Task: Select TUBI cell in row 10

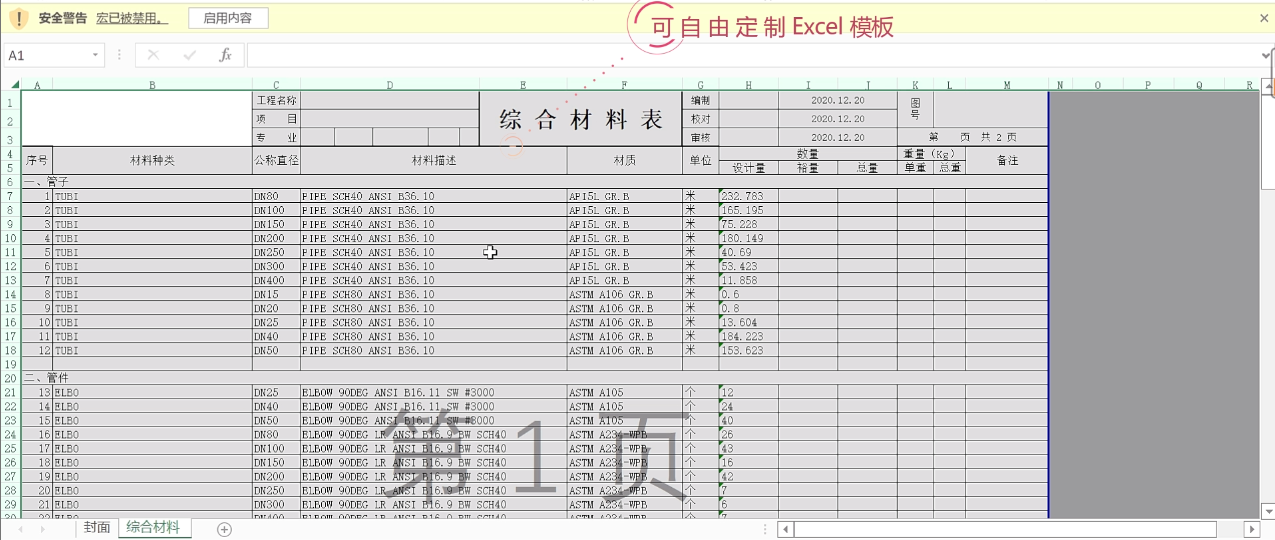Action: (152, 238)
